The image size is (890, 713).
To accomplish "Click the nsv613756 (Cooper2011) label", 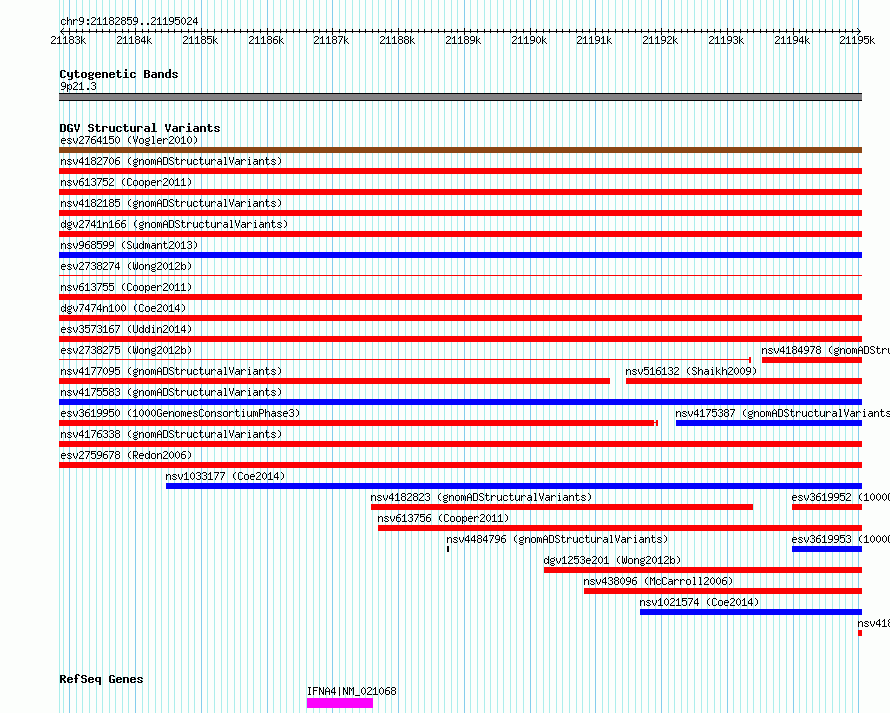I will pos(443,518).
